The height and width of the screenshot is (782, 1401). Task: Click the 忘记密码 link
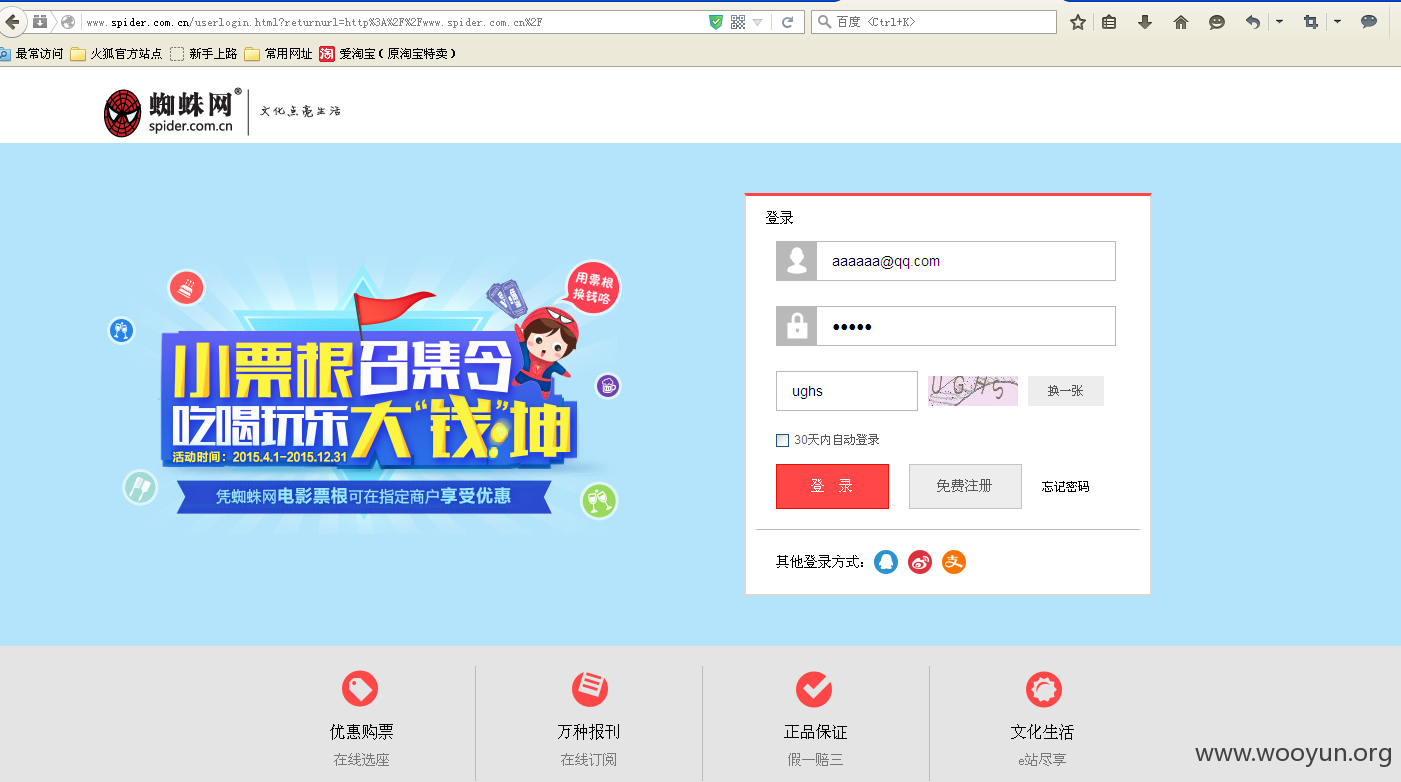pos(1065,487)
